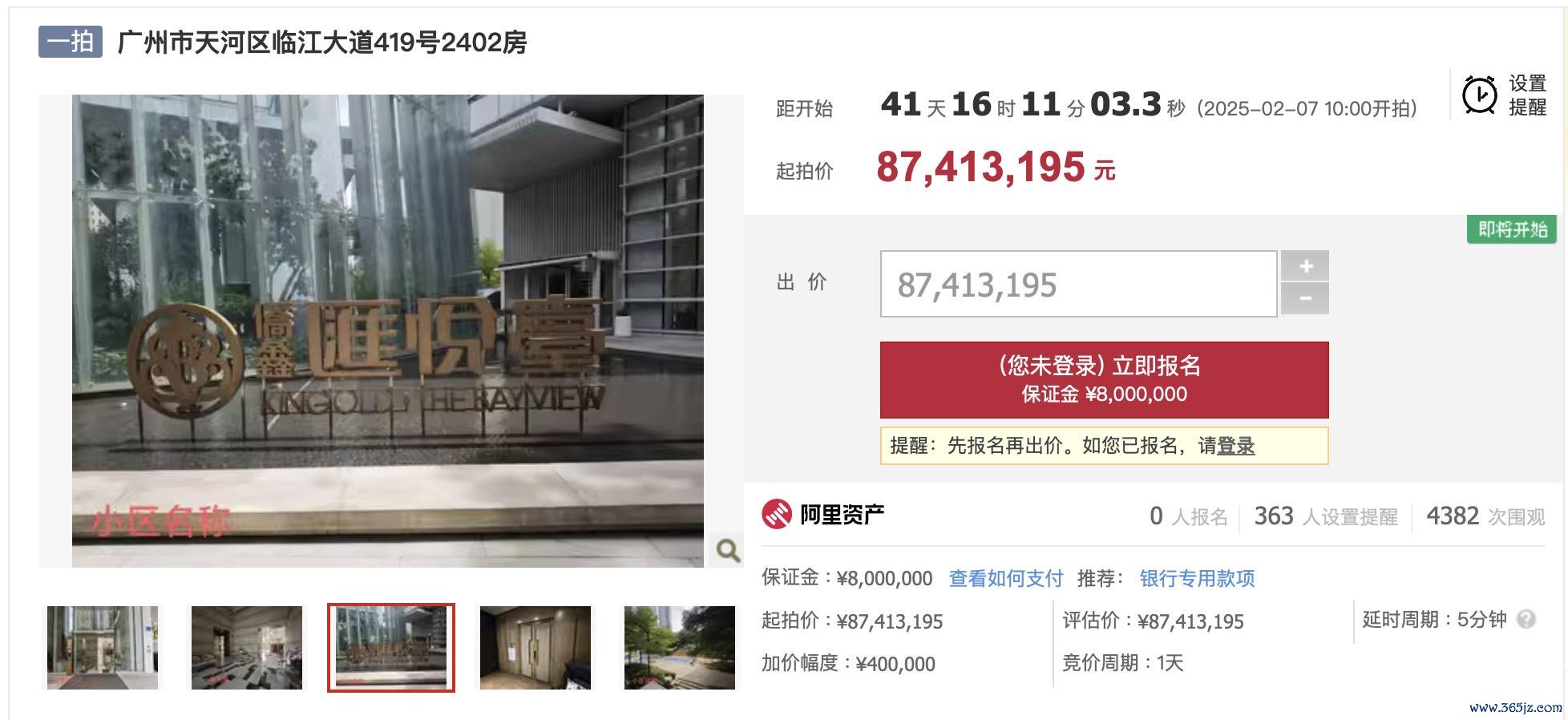This screenshot has height=720, width=1568.
Task: Click the help icon beside 延时周期
Action: [1526, 619]
